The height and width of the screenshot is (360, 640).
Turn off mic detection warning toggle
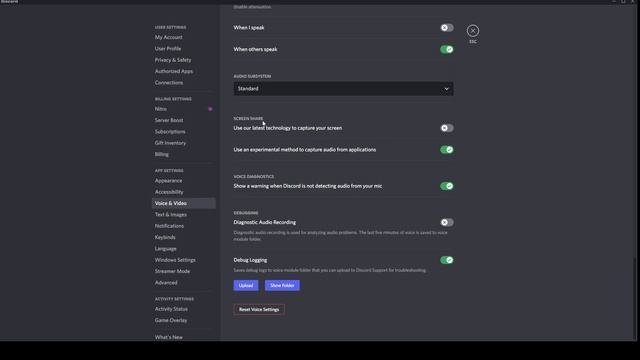(x=447, y=186)
